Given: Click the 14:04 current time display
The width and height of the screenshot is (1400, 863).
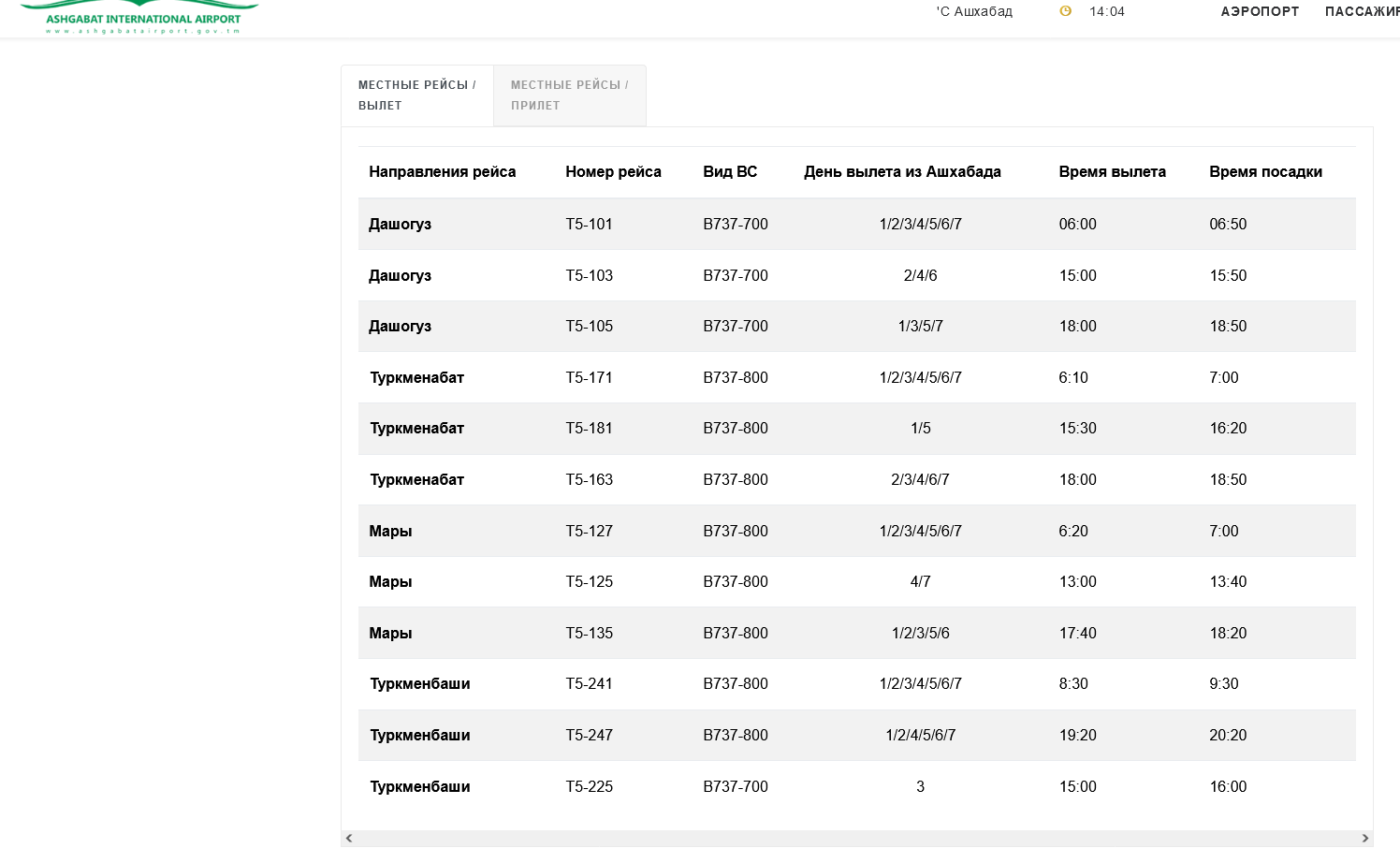Looking at the screenshot, I should point(1107,11).
